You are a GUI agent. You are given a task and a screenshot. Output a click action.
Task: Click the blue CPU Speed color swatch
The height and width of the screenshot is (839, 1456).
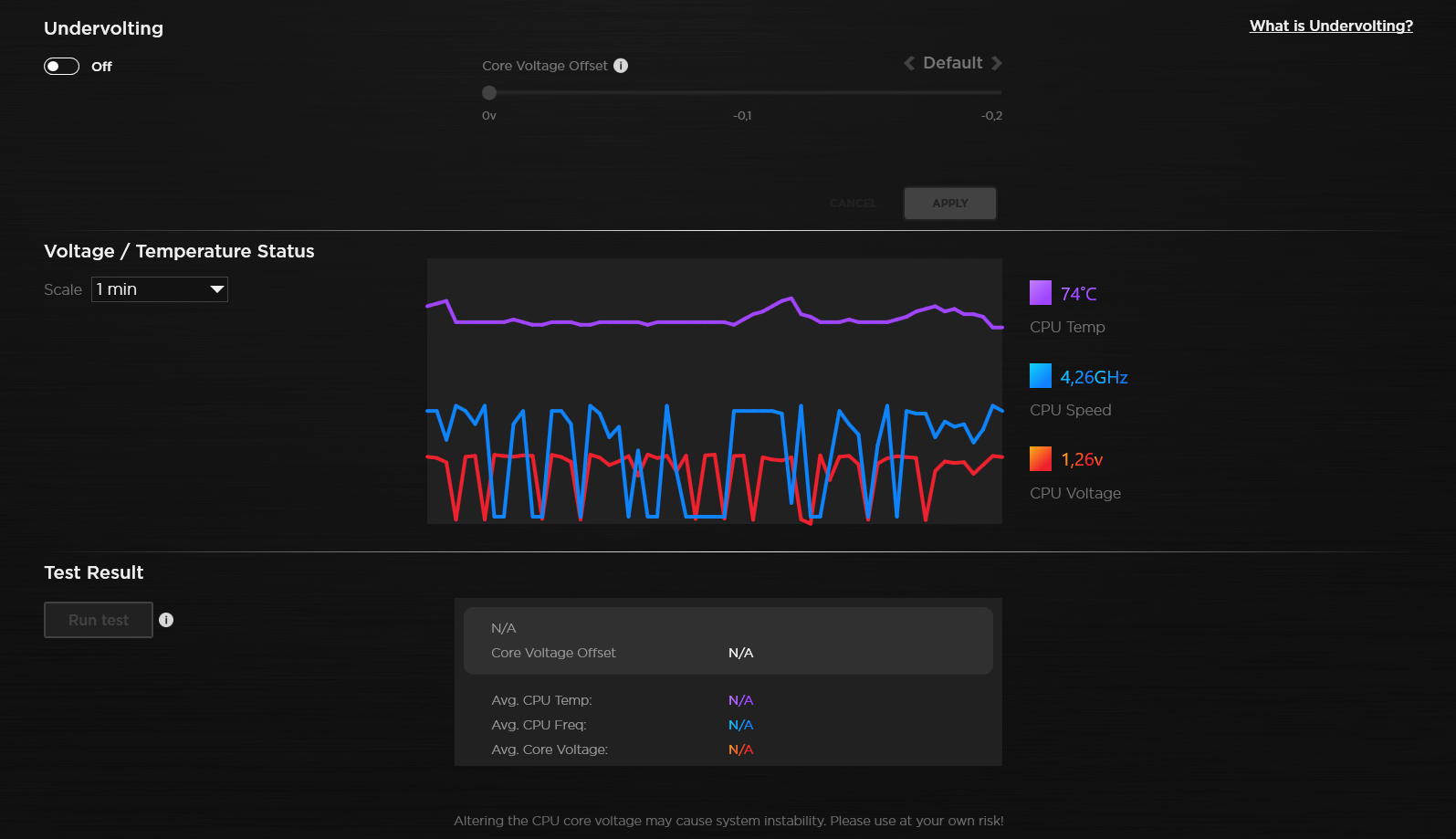click(x=1041, y=375)
